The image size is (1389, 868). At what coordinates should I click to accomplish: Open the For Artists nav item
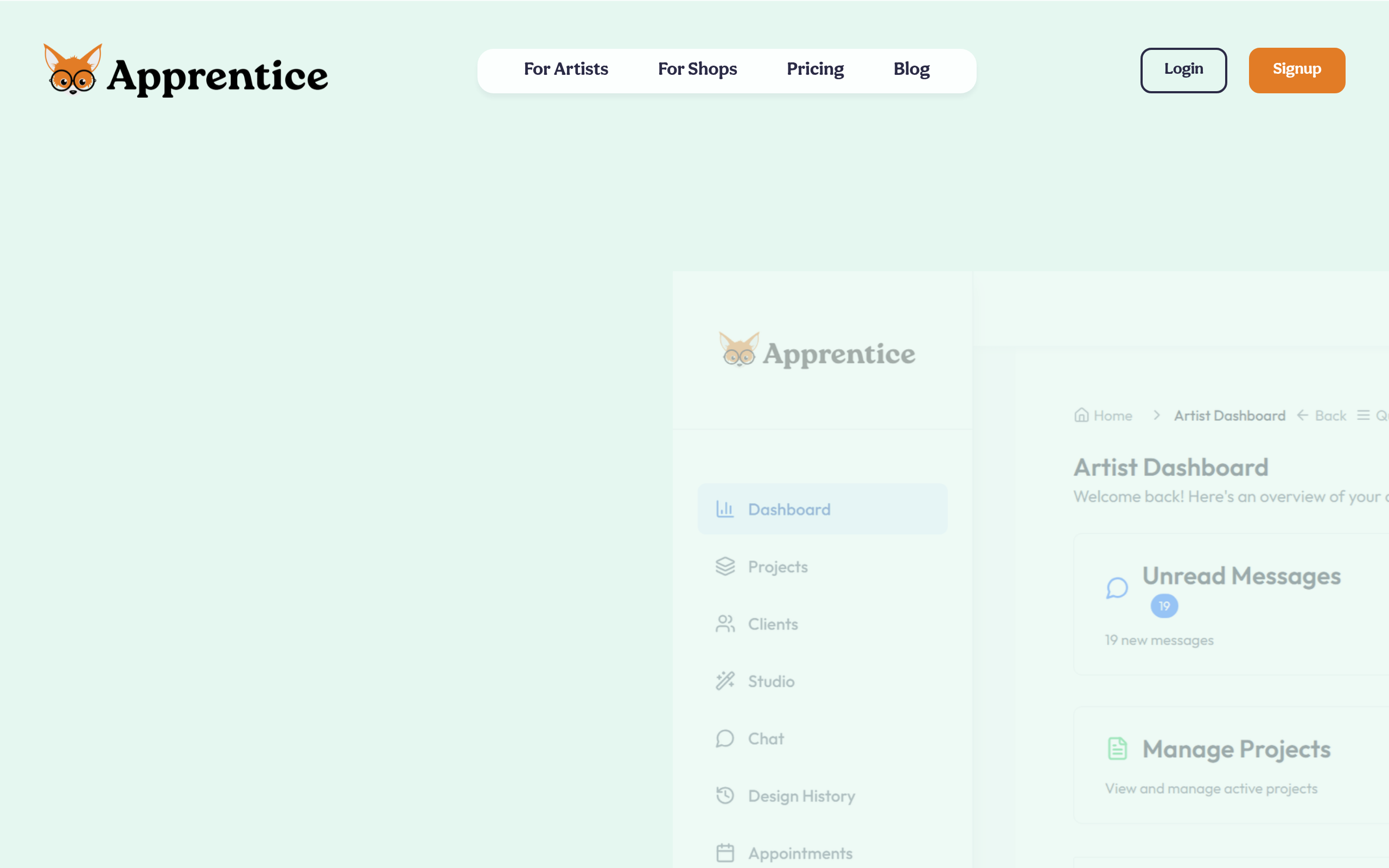[565, 69]
